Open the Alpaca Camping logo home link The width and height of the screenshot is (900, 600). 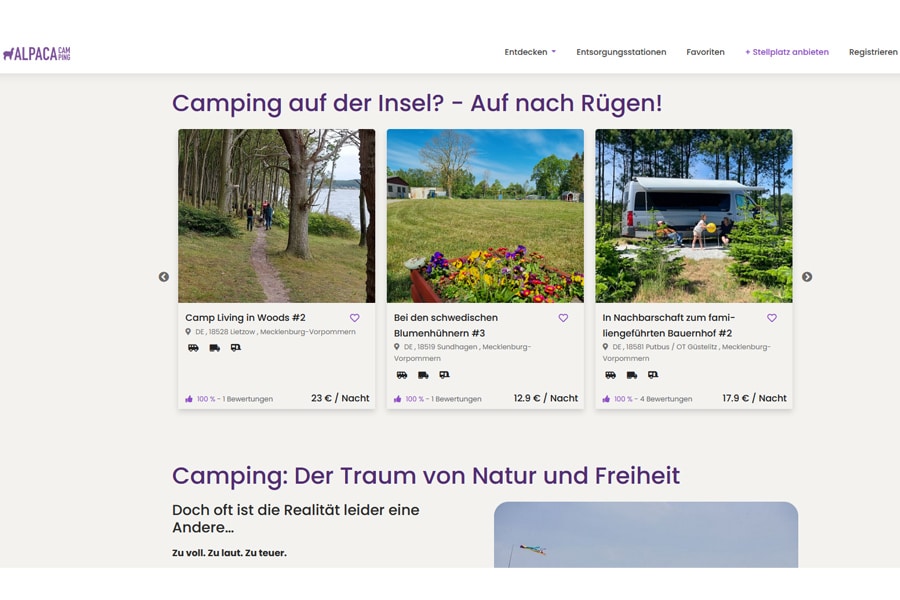37,53
